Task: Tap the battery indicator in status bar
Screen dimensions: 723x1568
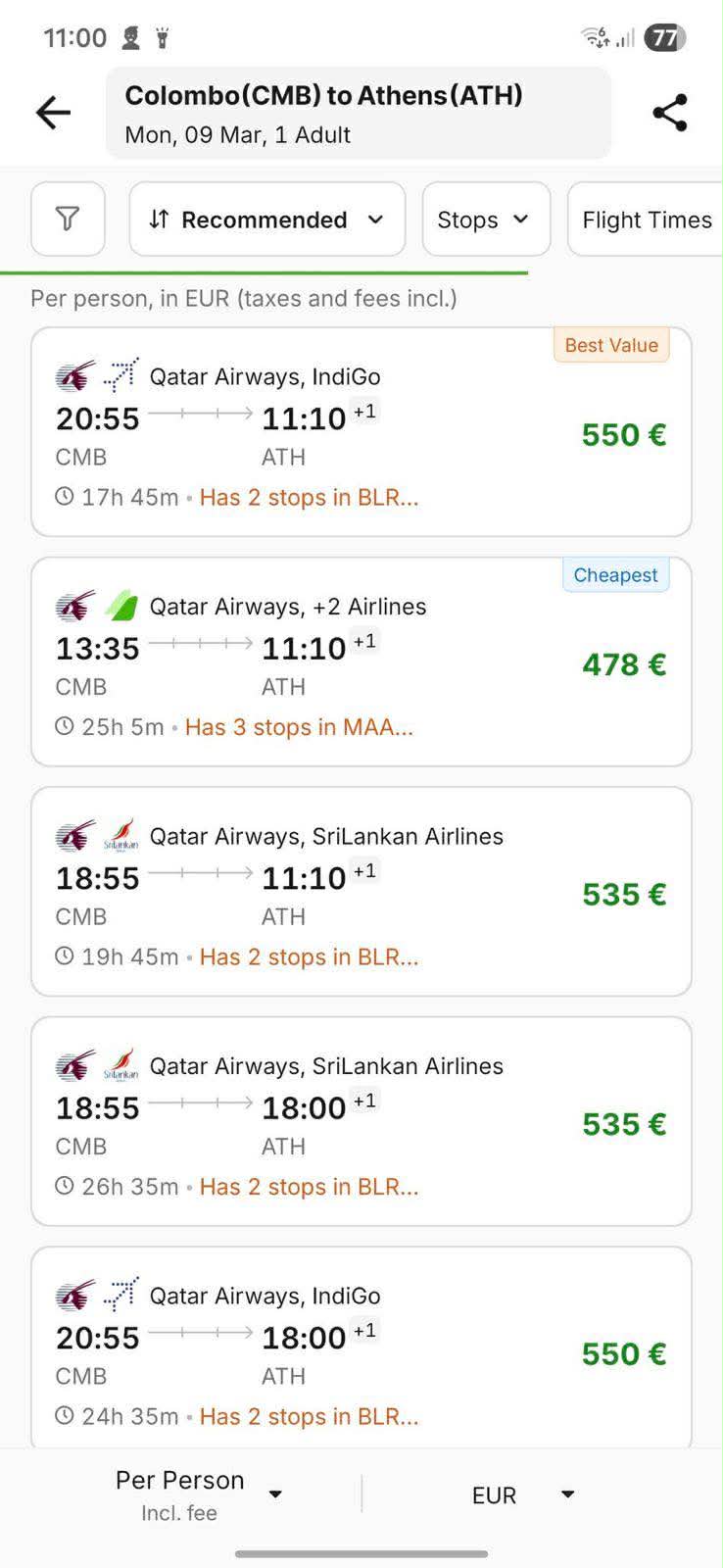Action: click(x=664, y=38)
